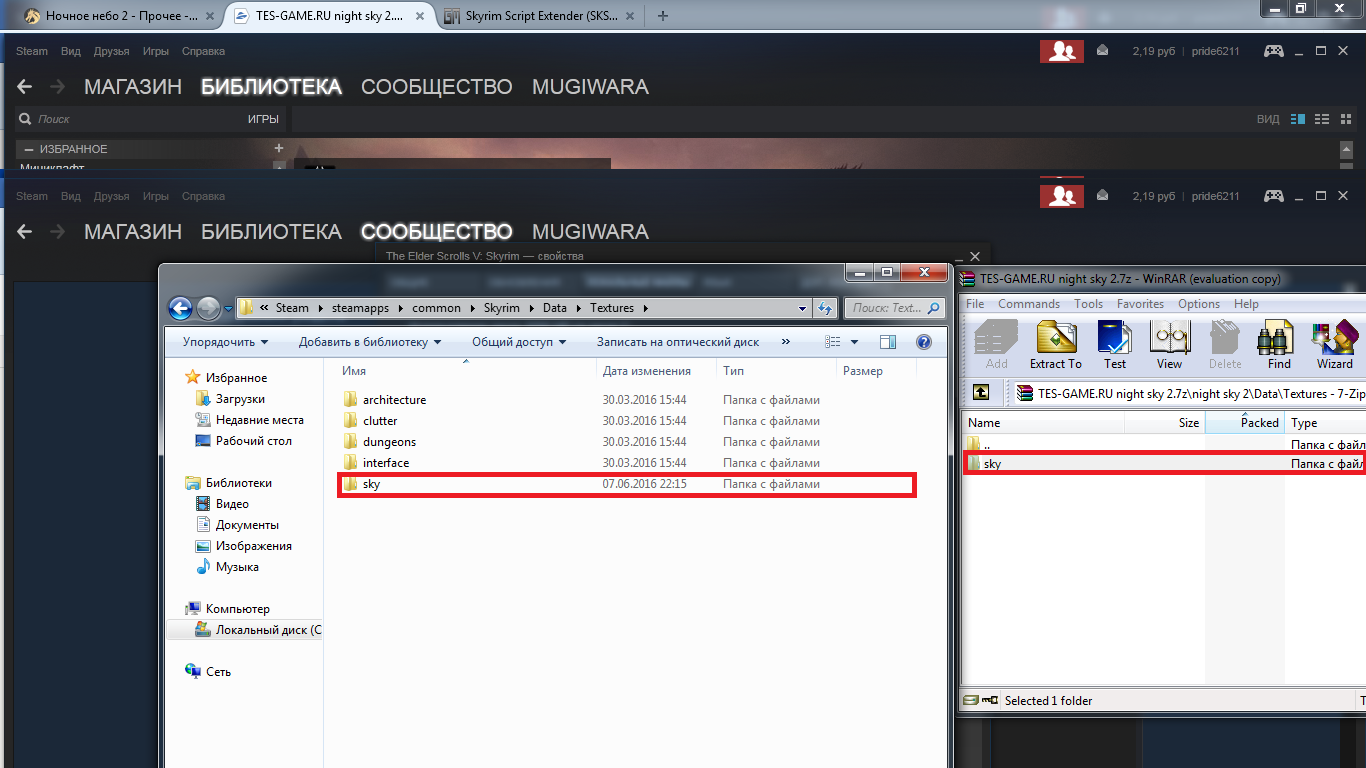Click the Steam library search magnifier icon
This screenshot has width=1366, height=768.
(25, 119)
